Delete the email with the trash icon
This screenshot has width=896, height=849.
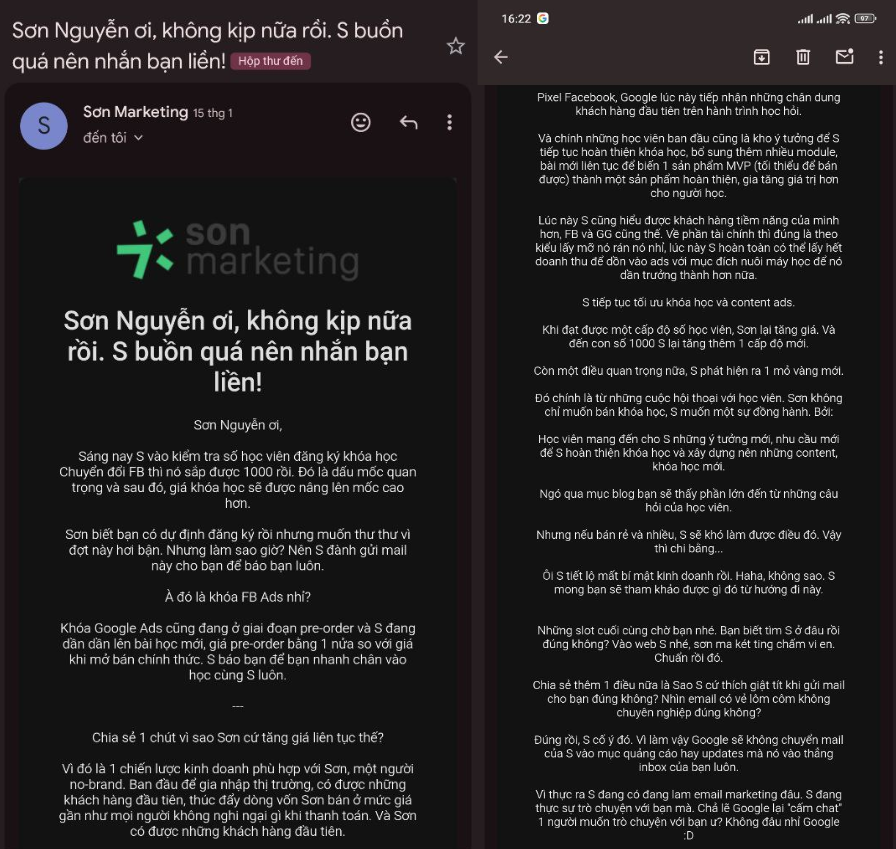pyautogui.click(x=803, y=57)
